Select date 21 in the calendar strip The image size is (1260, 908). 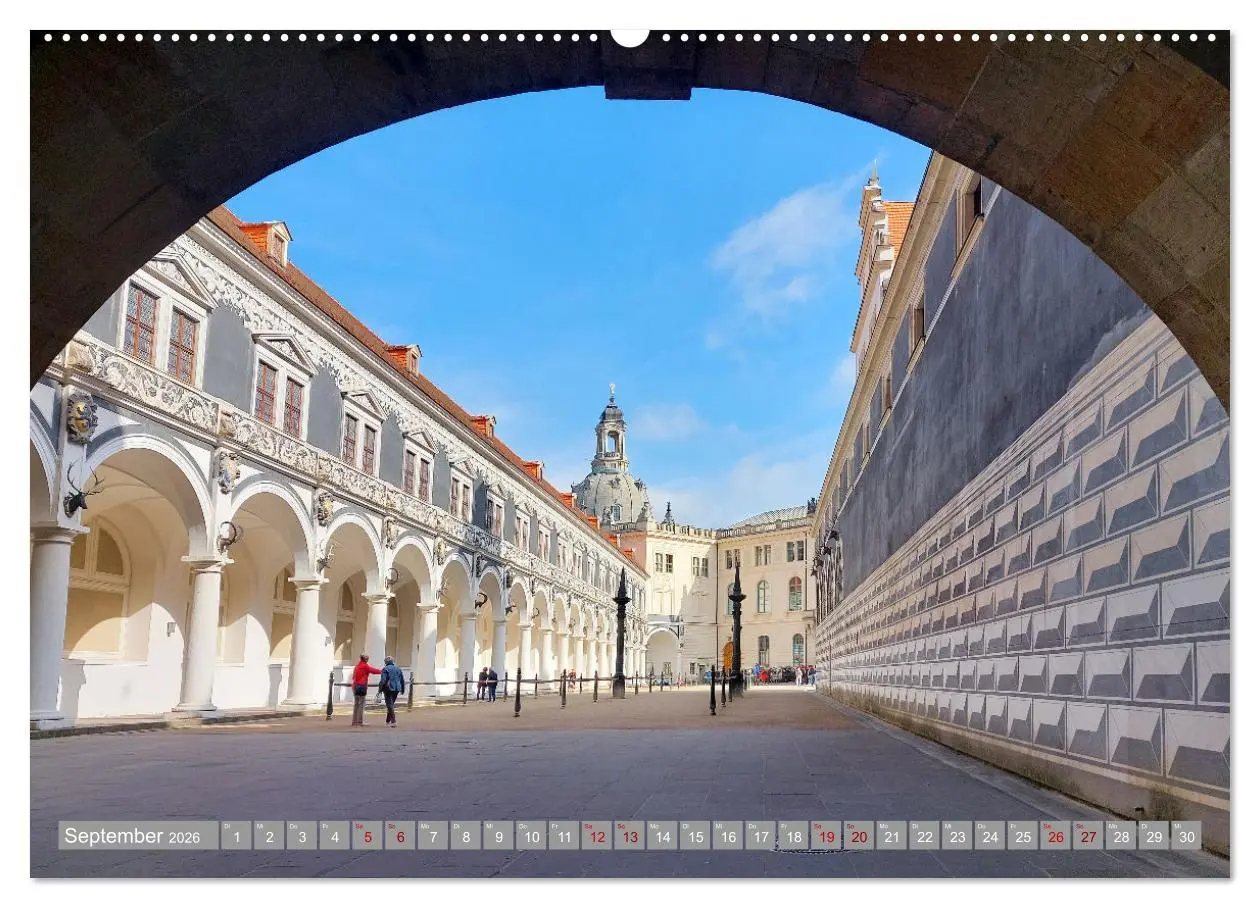(x=891, y=836)
